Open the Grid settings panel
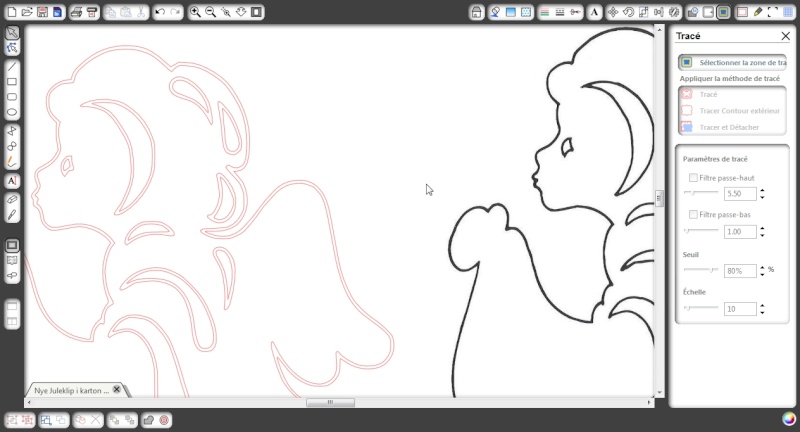 click(x=788, y=12)
